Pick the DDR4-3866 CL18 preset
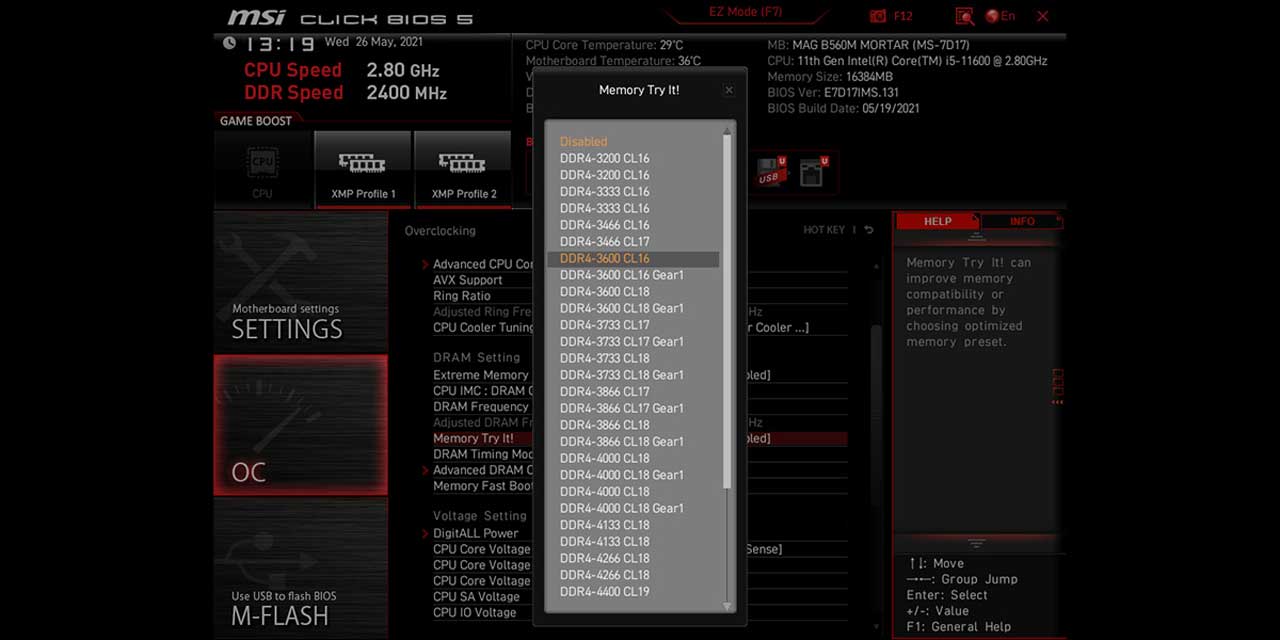1280x640 pixels. [x=604, y=425]
